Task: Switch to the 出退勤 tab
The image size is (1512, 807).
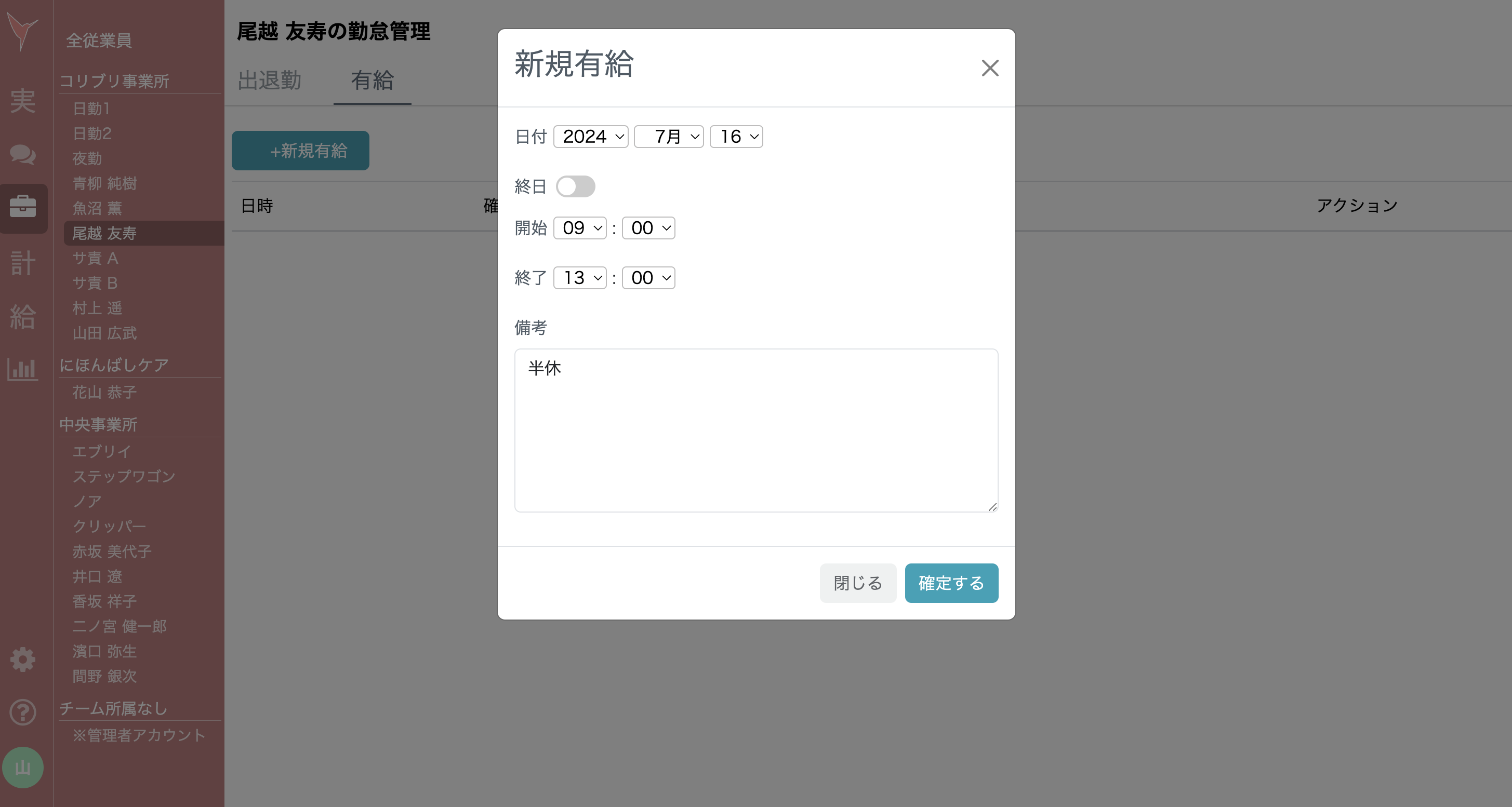Action: tap(270, 81)
